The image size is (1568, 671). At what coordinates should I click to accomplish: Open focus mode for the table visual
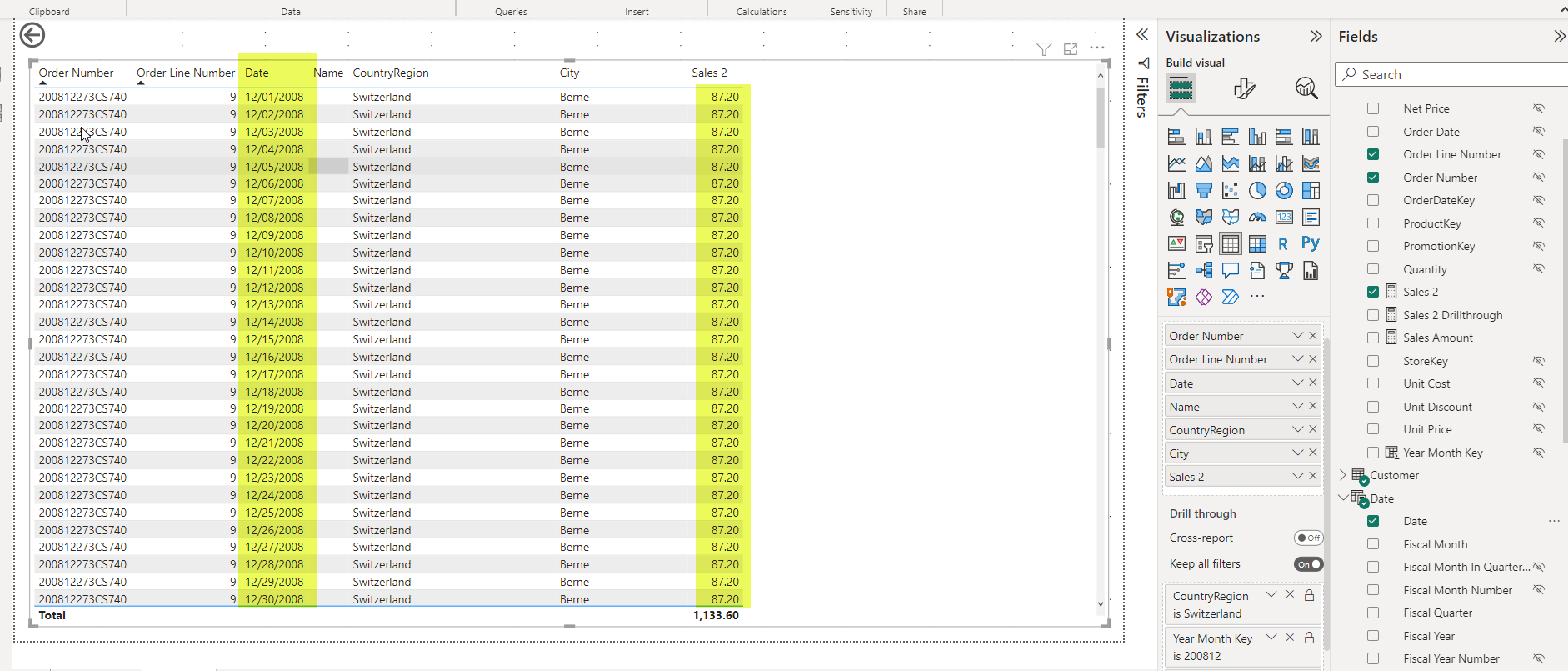coord(1071,49)
